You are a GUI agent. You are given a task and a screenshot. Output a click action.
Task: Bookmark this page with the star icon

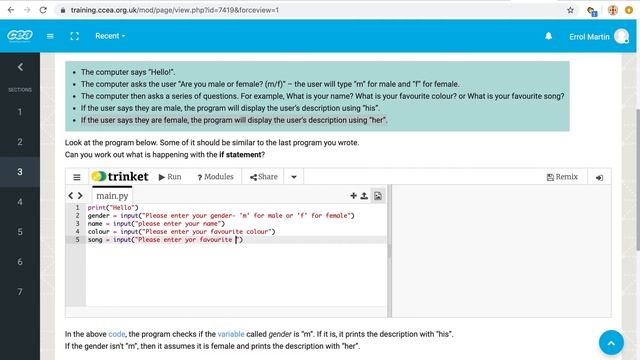coord(570,10)
